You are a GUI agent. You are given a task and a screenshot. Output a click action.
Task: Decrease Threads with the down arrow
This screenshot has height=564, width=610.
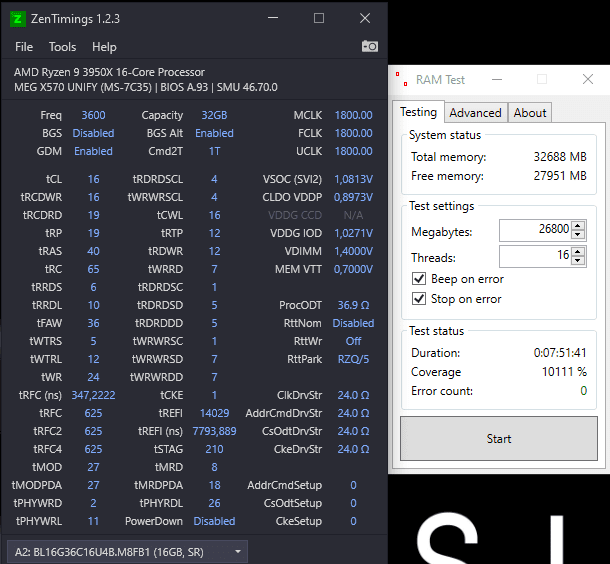point(578,261)
